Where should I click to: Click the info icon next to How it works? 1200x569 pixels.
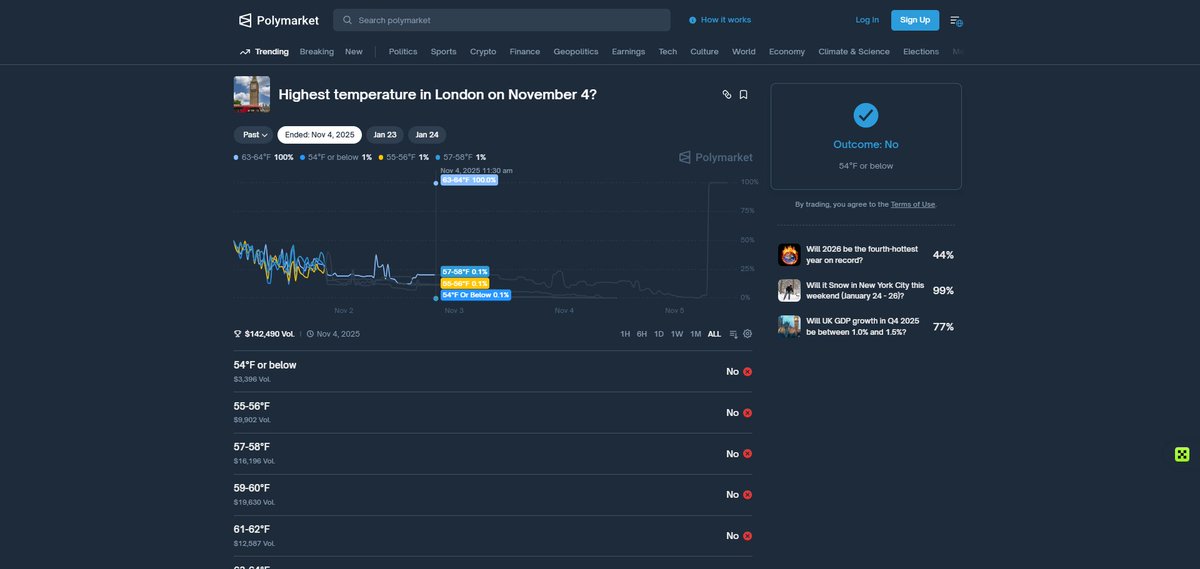[x=693, y=20]
